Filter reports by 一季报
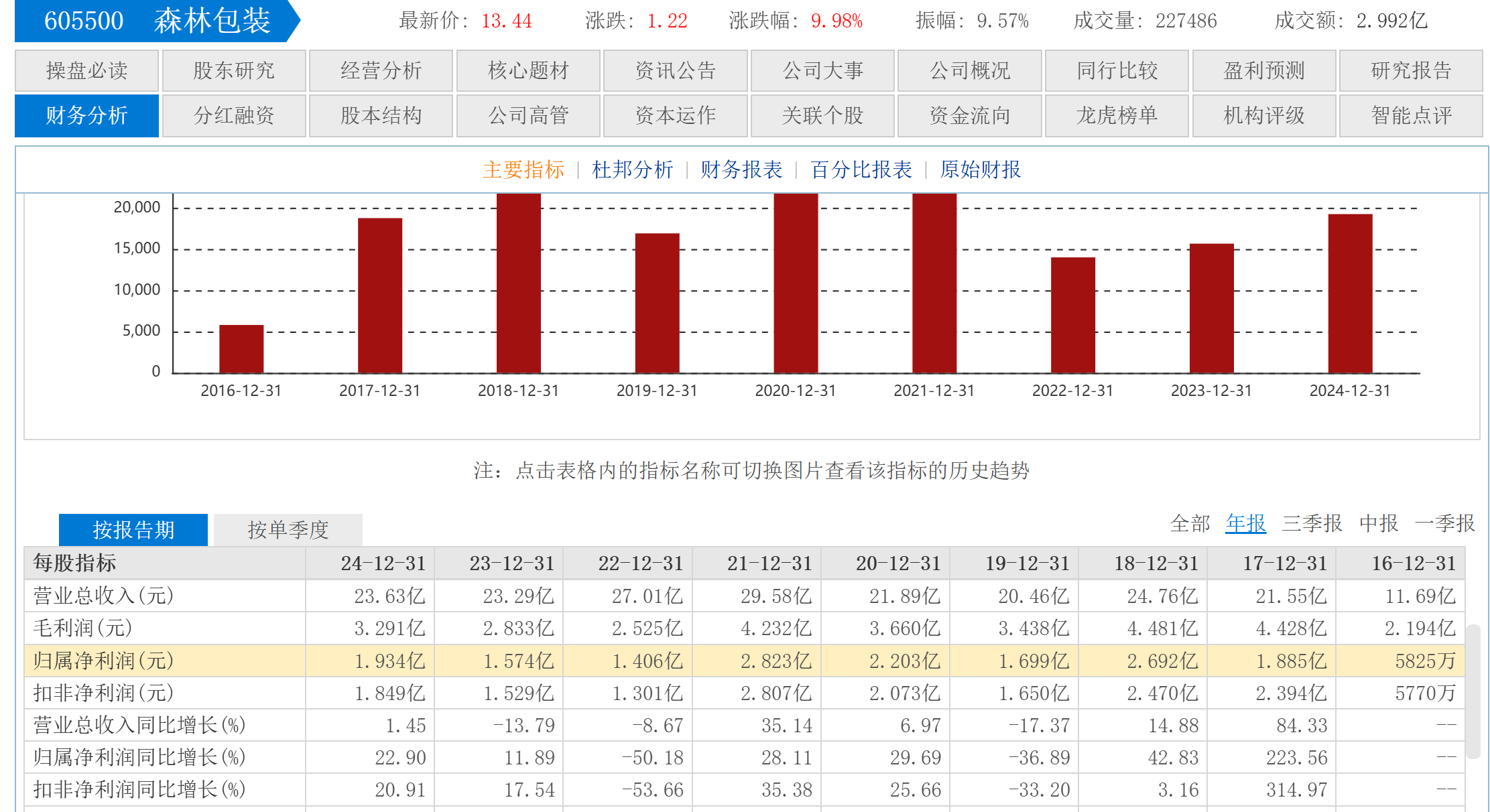 (1444, 523)
